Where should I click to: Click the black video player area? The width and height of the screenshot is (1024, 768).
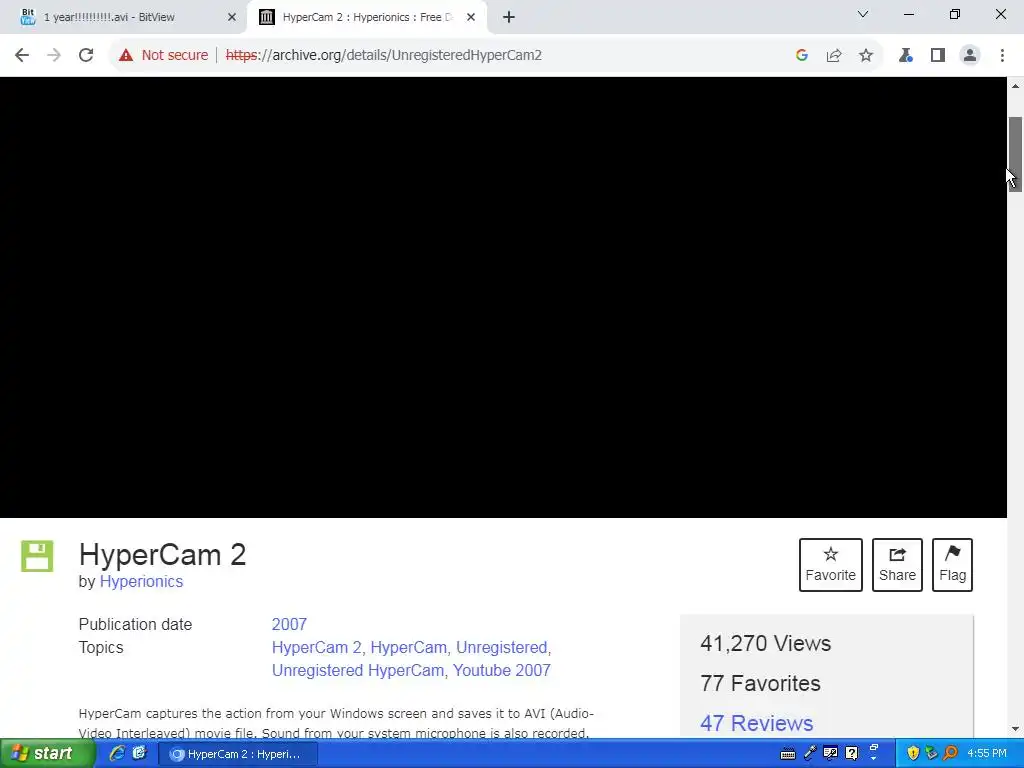coord(503,297)
